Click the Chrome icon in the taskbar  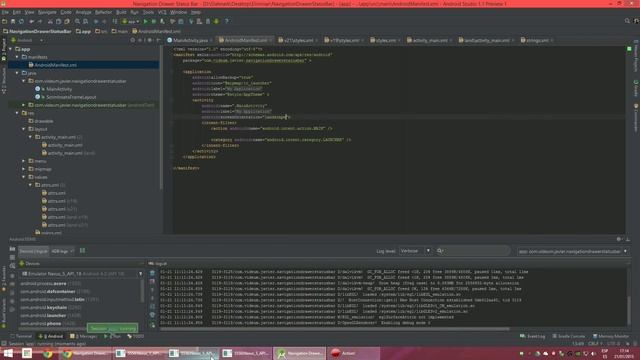(x=48, y=353)
